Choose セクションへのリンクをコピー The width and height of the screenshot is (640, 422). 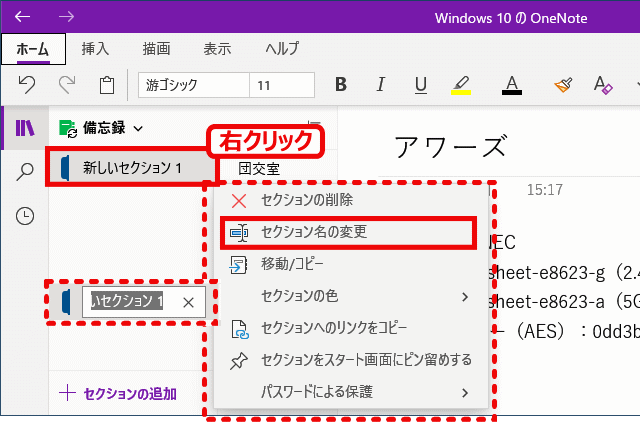(x=351, y=328)
